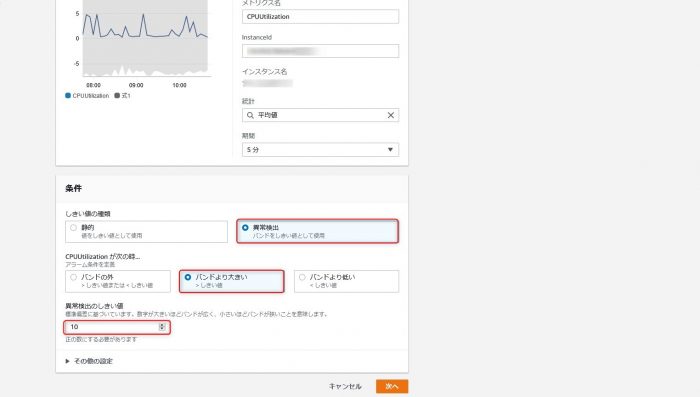
Task: Focus the メトリクス名 CPUUtilization field
Action: pyautogui.click(x=320, y=17)
